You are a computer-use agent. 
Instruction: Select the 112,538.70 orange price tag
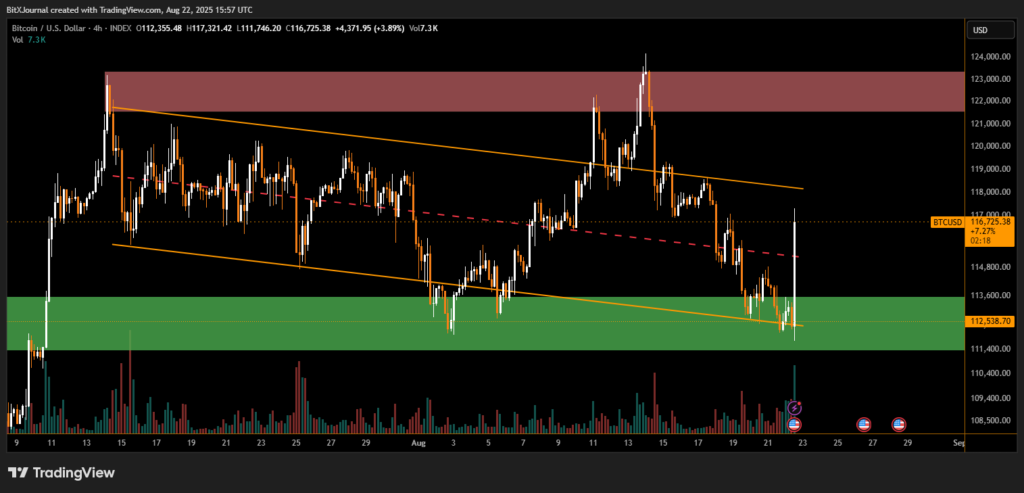click(988, 321)
